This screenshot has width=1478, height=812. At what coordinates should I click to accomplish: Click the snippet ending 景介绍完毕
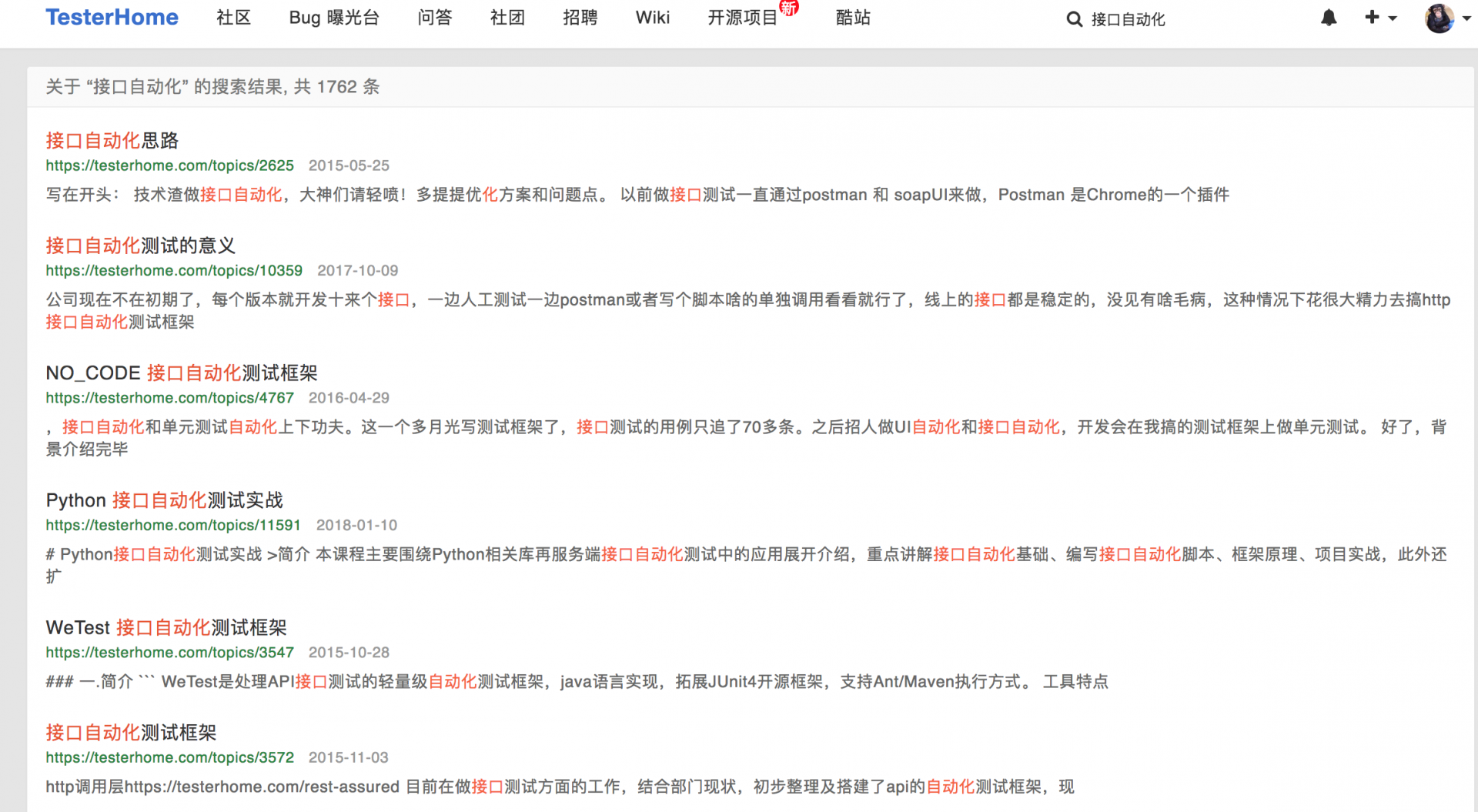(x=747, y=438)
